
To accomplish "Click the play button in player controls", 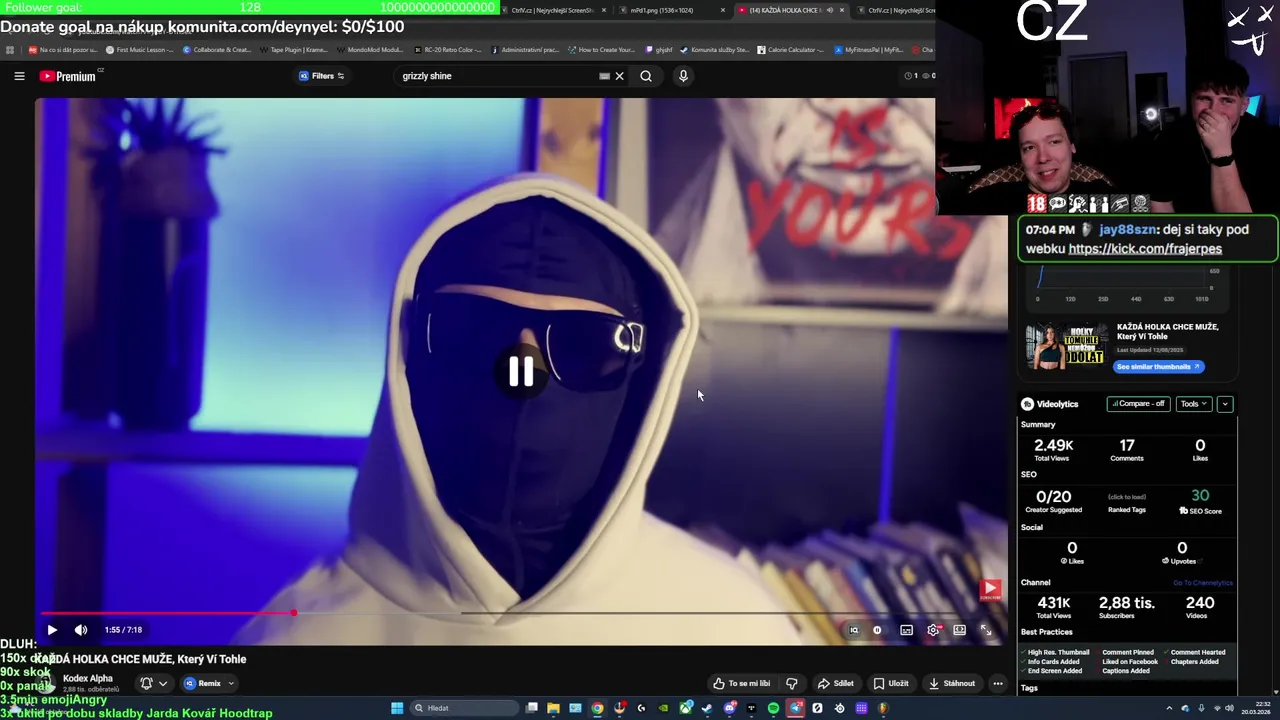I will coord(52,630).
